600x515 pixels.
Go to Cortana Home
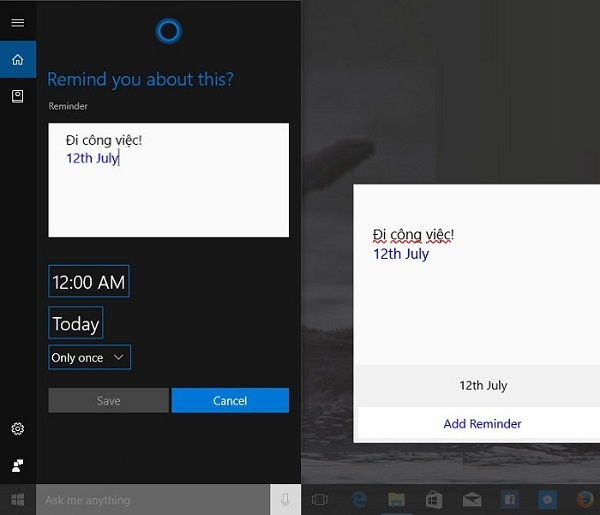[17, 60]
